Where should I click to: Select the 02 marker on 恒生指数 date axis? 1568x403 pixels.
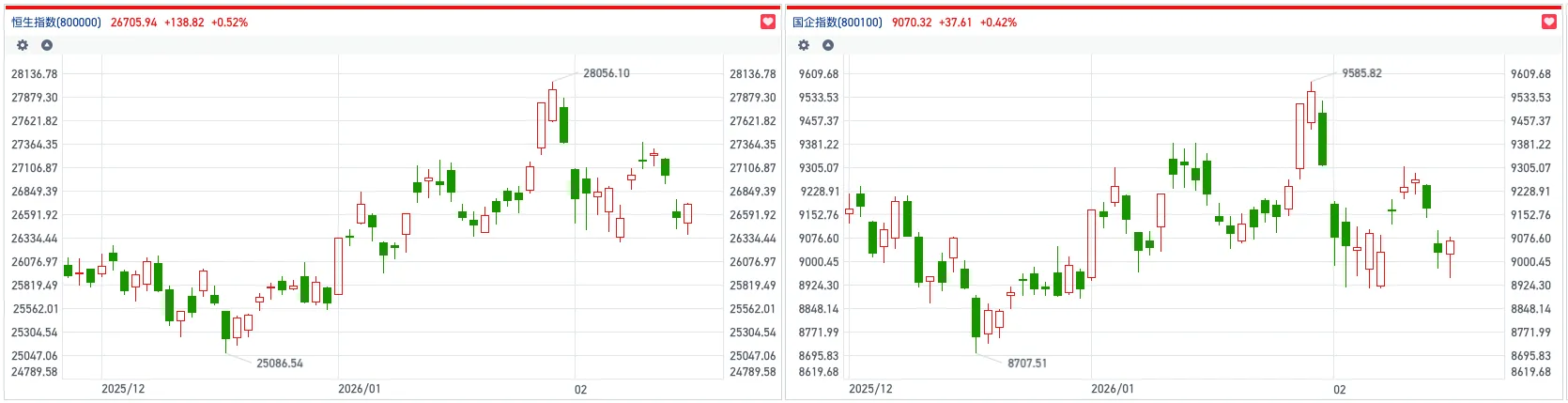581,390
